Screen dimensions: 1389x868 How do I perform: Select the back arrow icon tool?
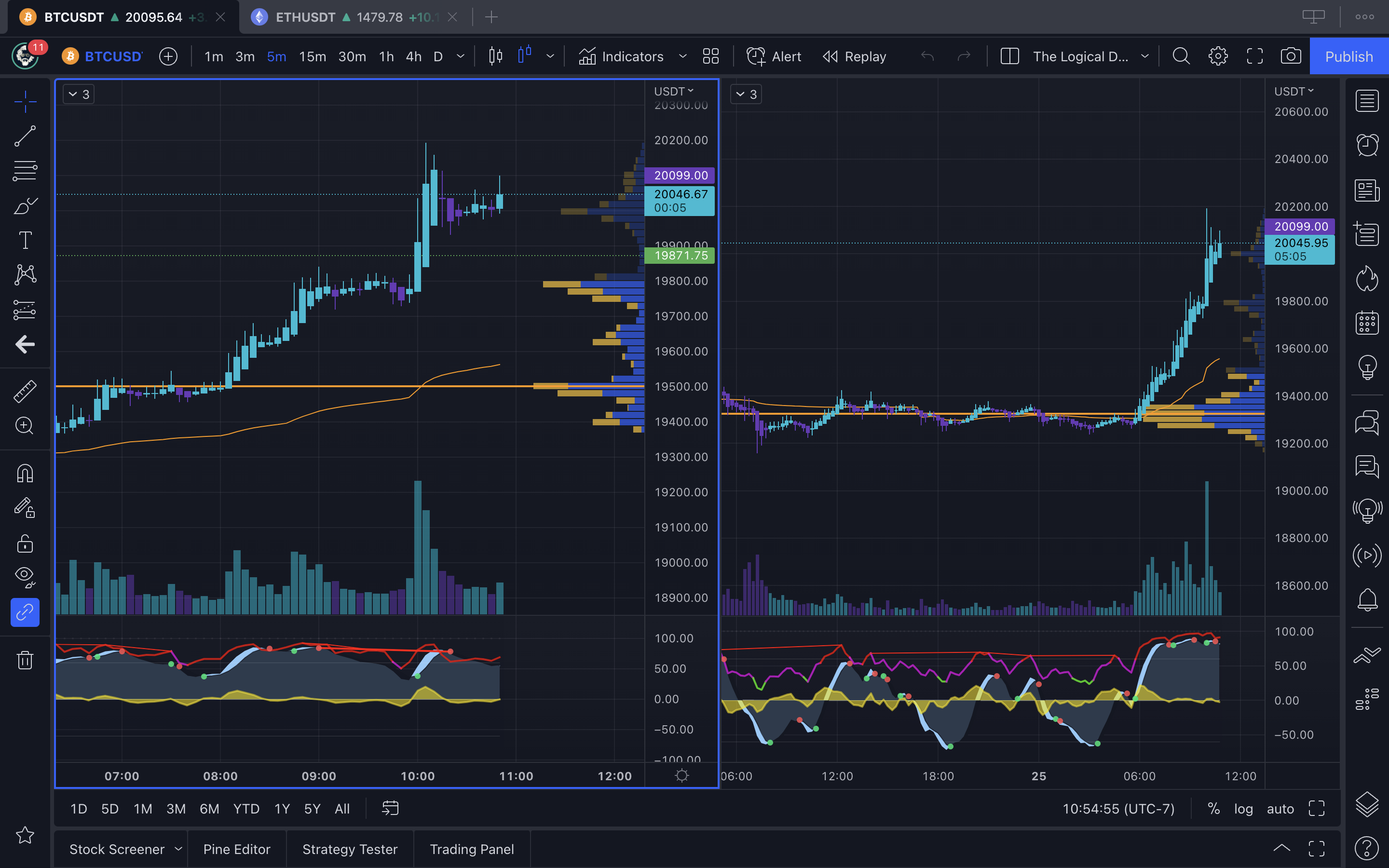pyautogui.click(x=25, y=344)
